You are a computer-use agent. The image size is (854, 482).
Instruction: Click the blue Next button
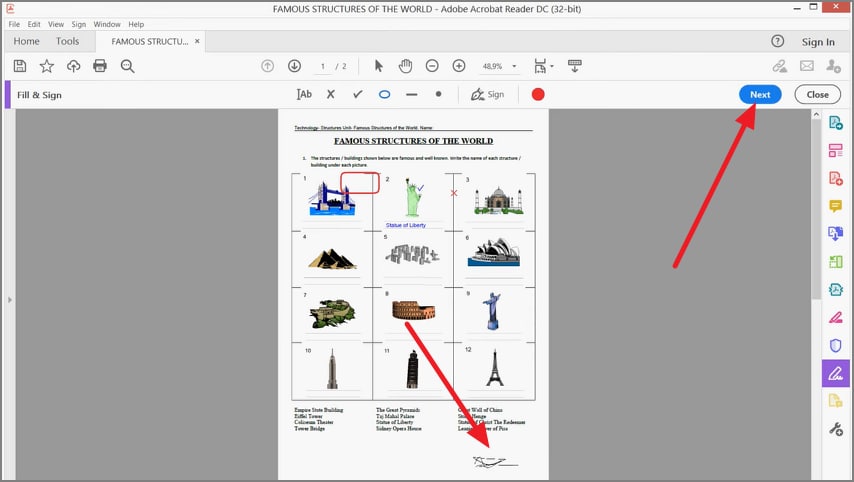tap(760, 94)
